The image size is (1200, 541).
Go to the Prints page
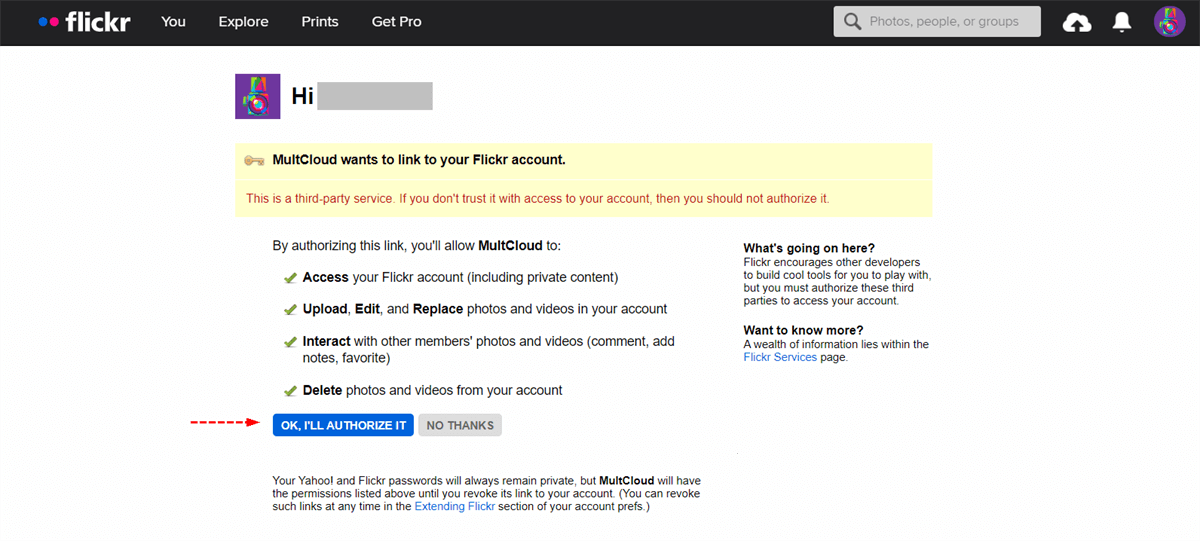click(320, 22)
